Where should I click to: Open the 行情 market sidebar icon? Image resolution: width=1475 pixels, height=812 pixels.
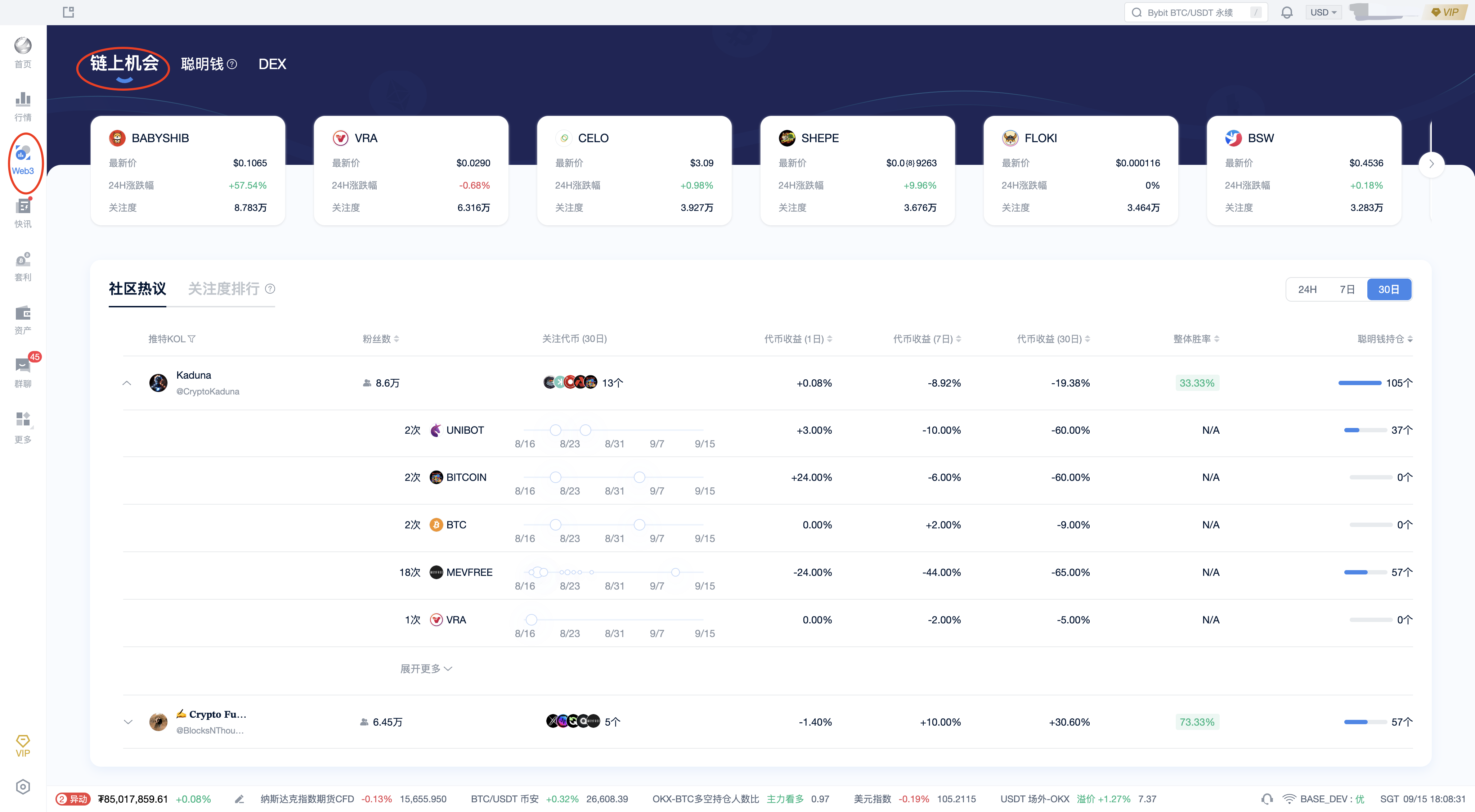(23, 107)
